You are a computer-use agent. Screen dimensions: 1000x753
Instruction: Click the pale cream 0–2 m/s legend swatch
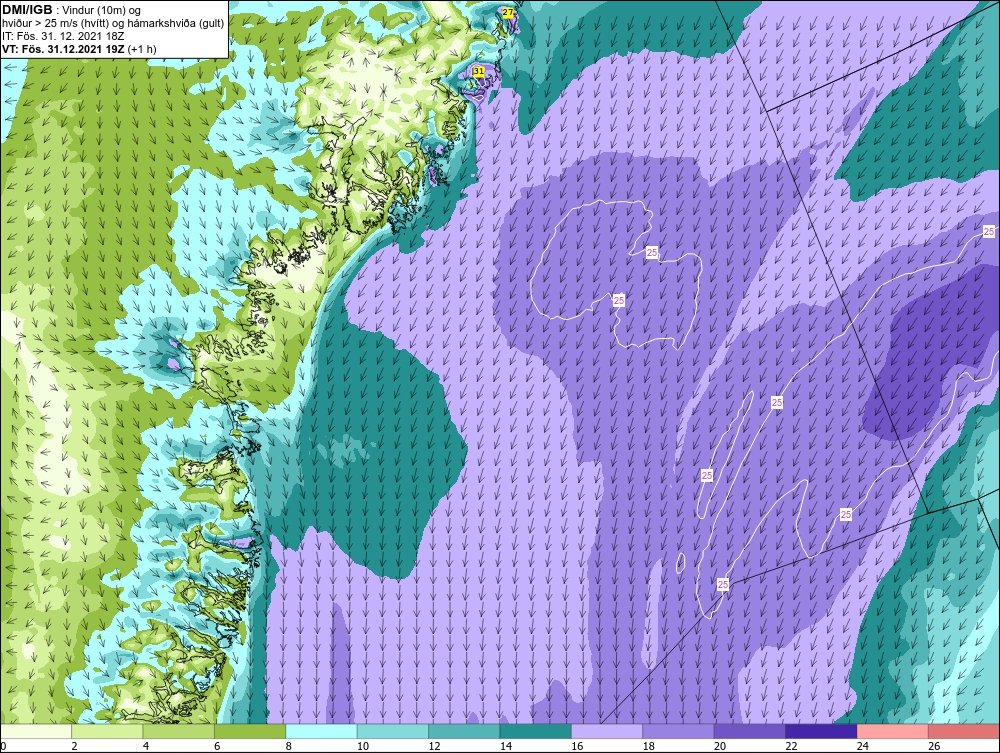pyautogui.click(x=36, y=732)
